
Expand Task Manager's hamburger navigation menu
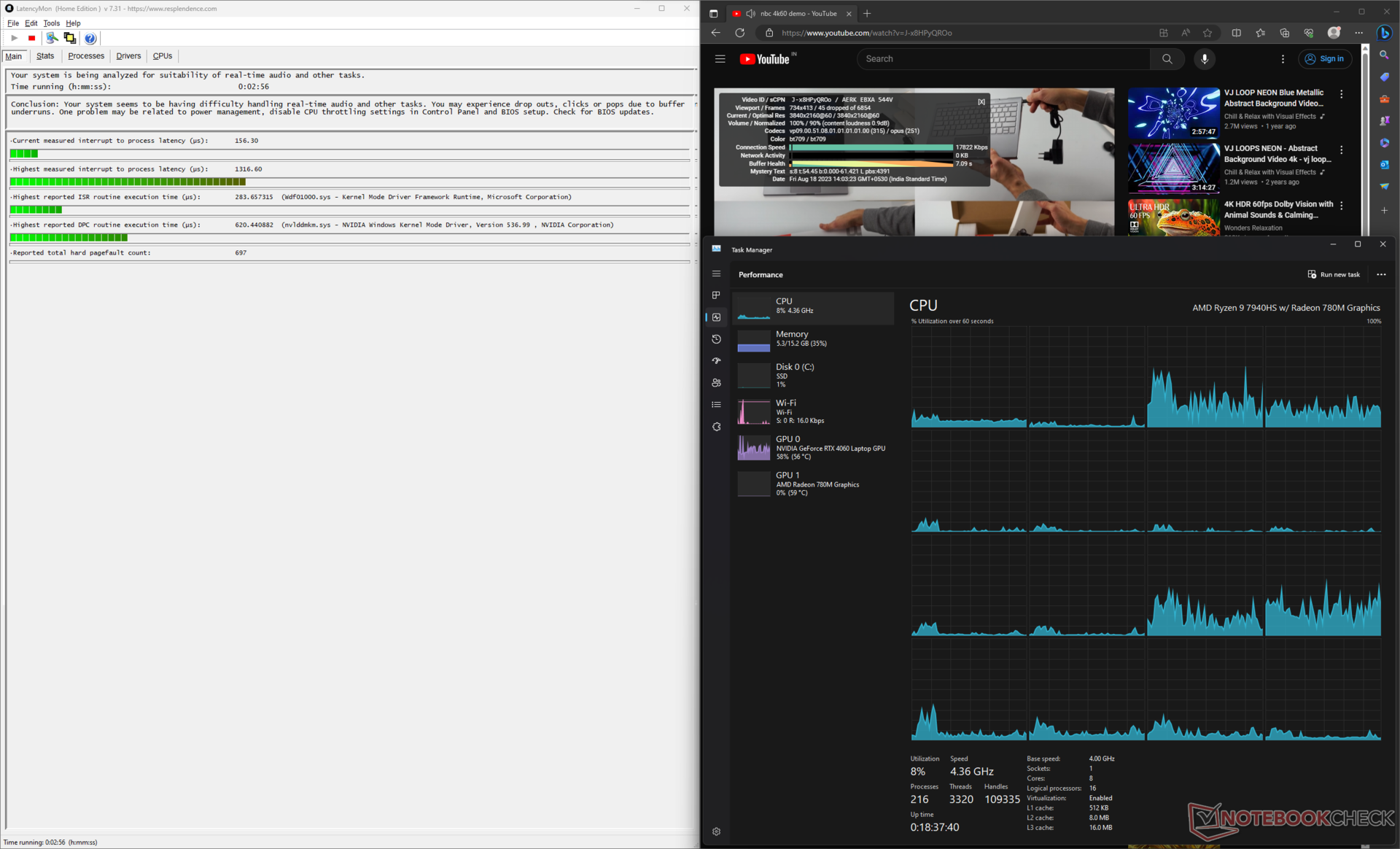click(716, 274)
